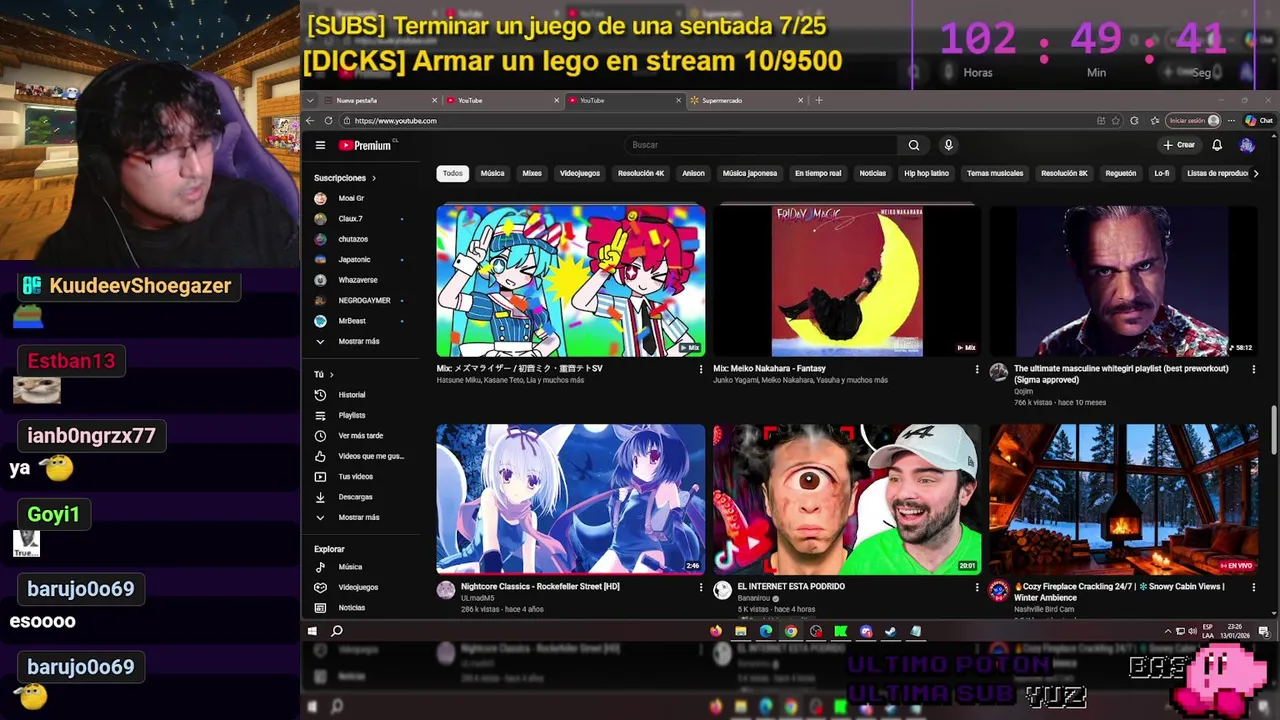Screen dimensions: 1280x720
Task: Open the notifications bell
Action: (x=1217, y=145)
